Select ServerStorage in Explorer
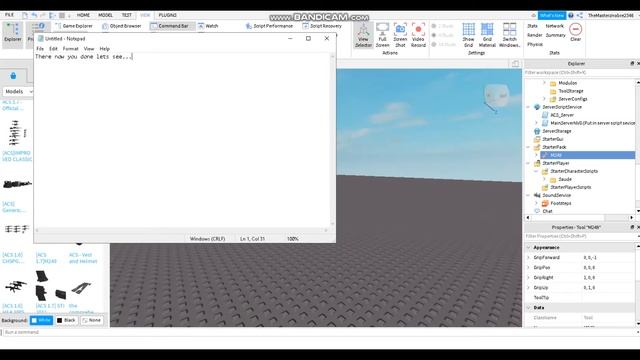This screenshot has width=640, height=360. point(556,131)
